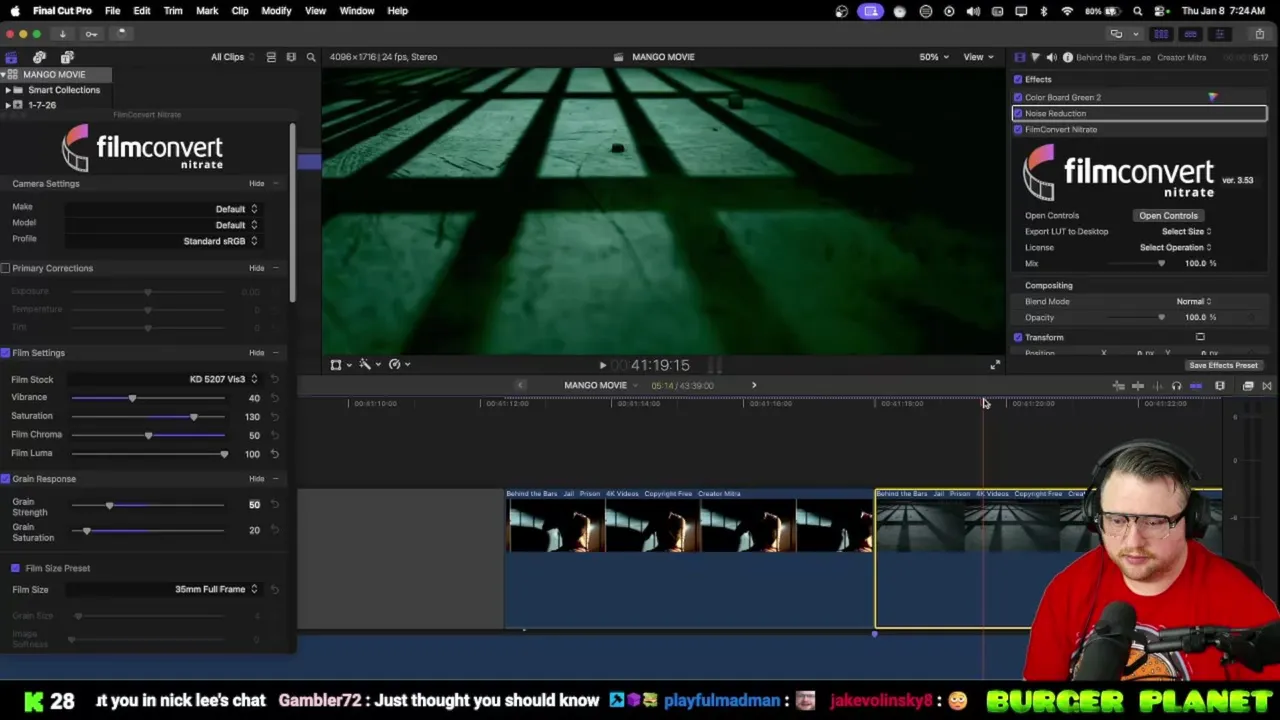Open the Effects browser icon
Screen dimensions: 1280x720
coord(1248,386)
